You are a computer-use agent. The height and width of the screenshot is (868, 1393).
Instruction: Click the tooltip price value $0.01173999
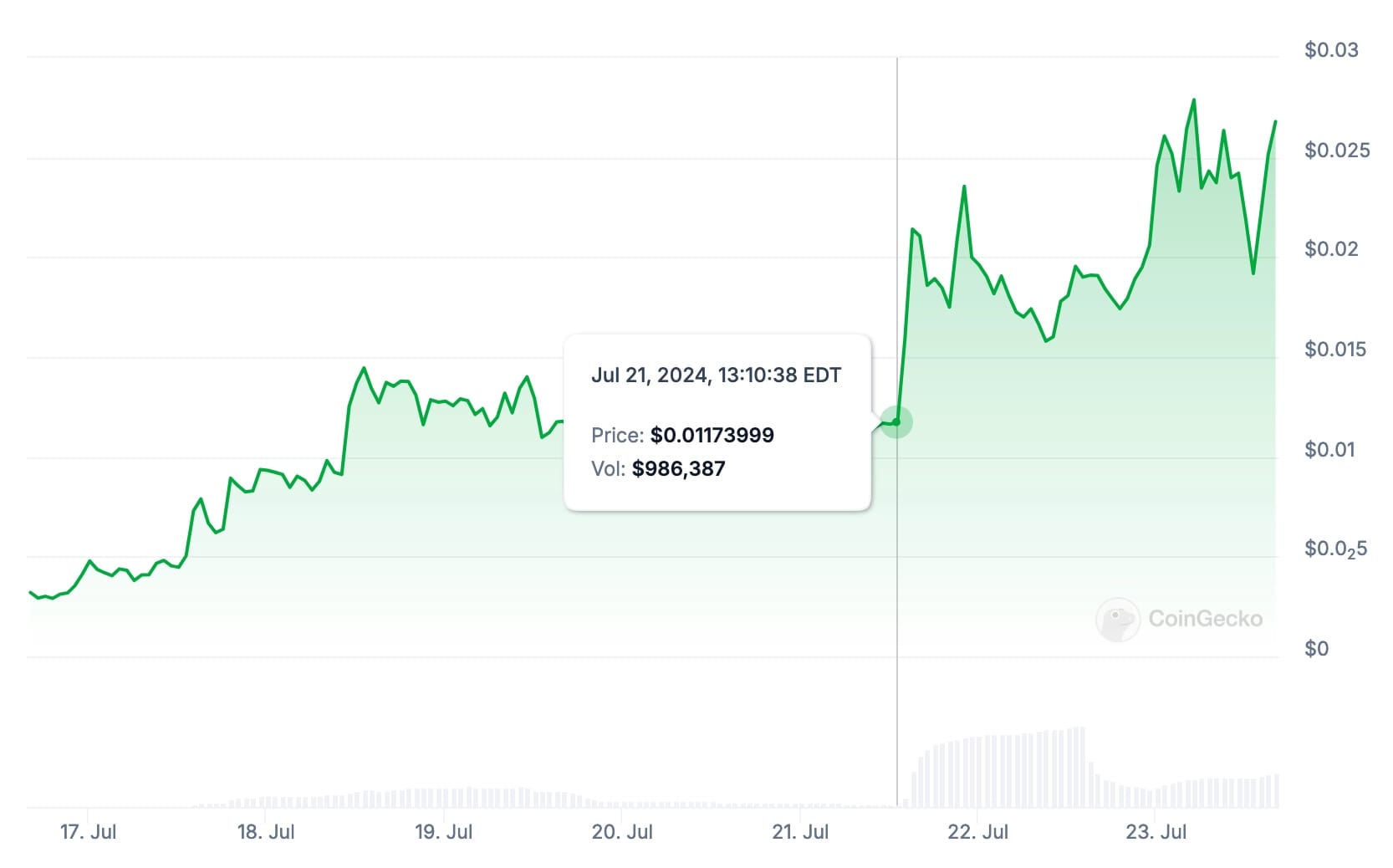click(712, 436)
